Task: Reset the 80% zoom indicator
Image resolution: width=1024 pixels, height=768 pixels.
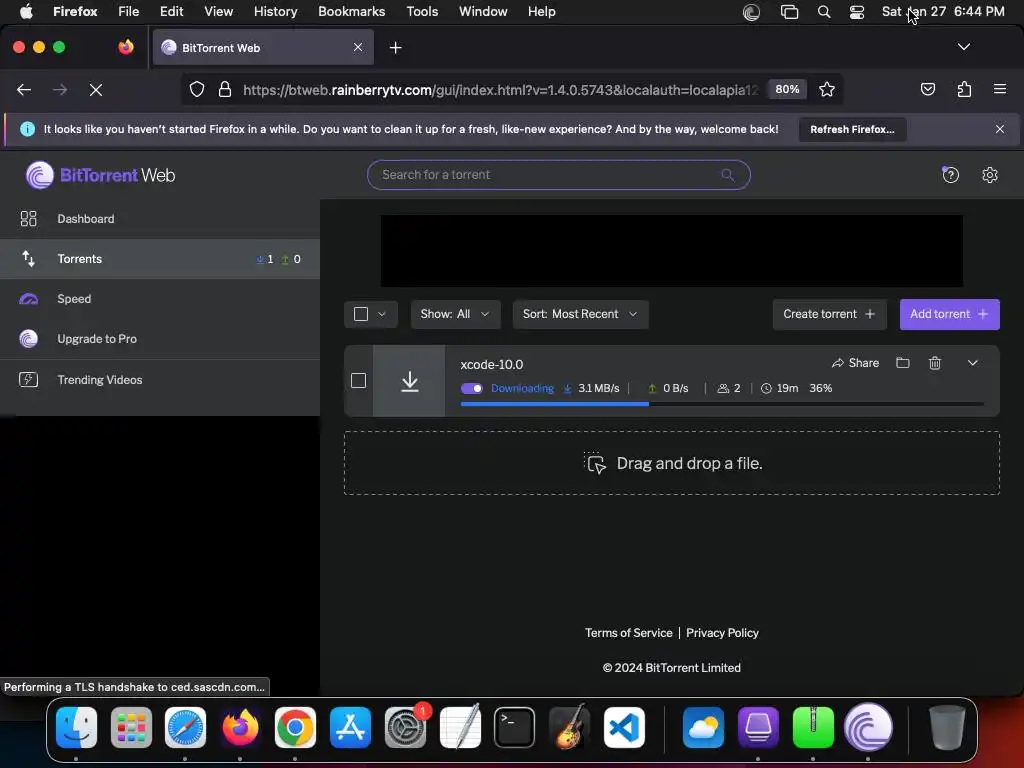Action: click(787, 89)
